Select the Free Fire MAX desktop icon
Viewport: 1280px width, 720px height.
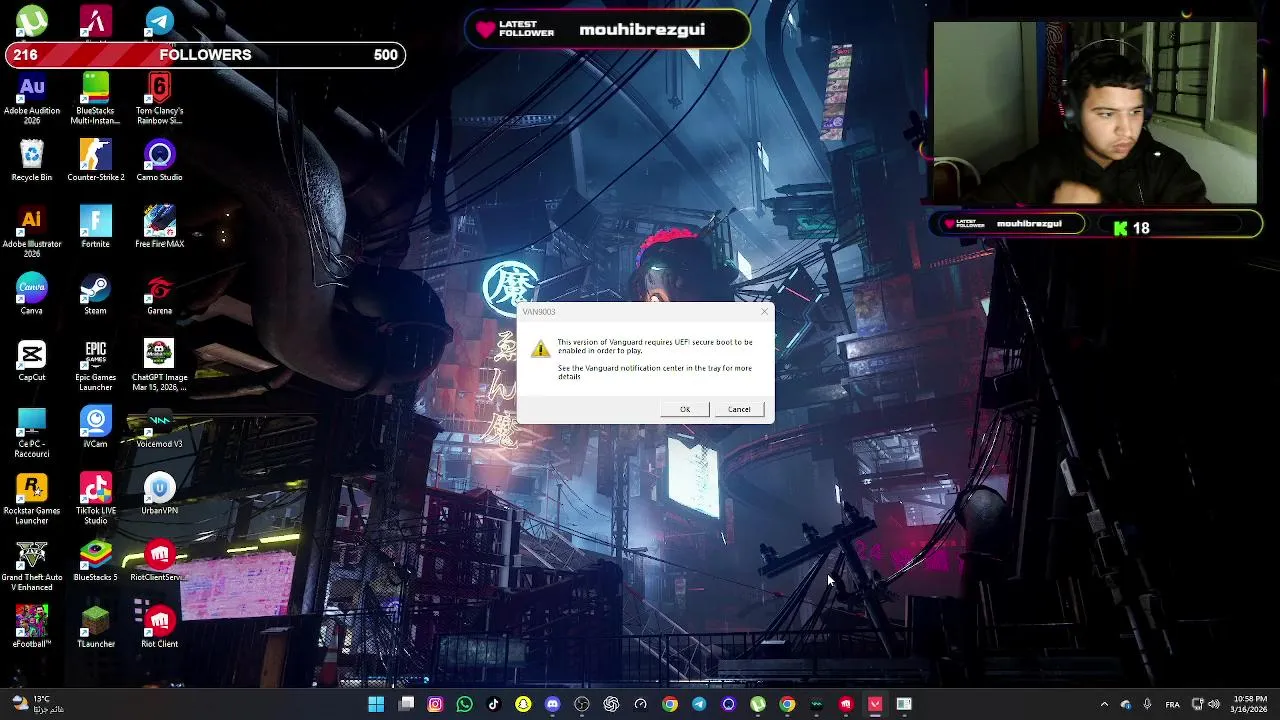coord(159,228)
